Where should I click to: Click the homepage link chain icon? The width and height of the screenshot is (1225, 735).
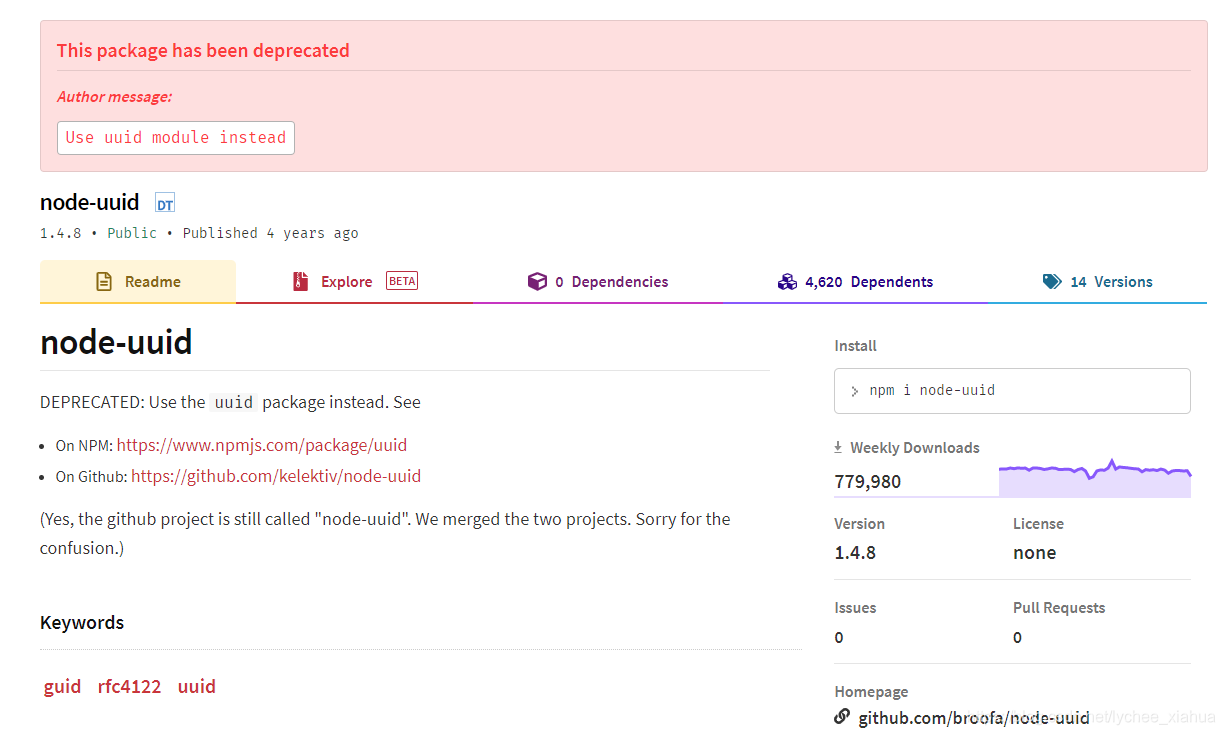[842, 717]
